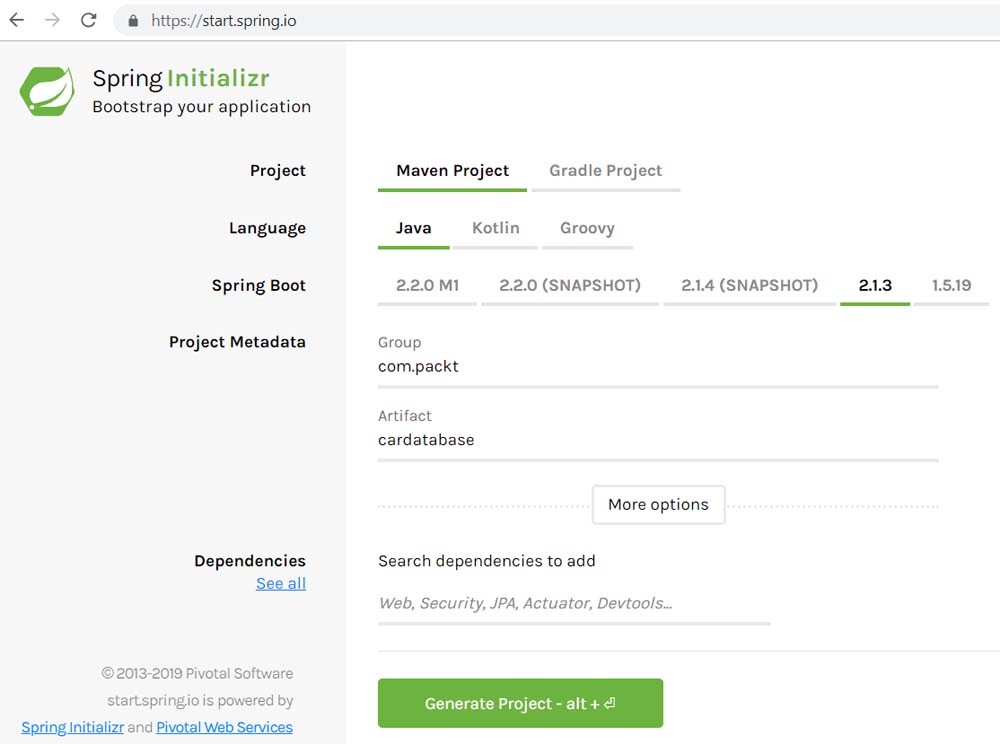
Task: Choose Kotlin as the language
Action: tap(495, 228)
